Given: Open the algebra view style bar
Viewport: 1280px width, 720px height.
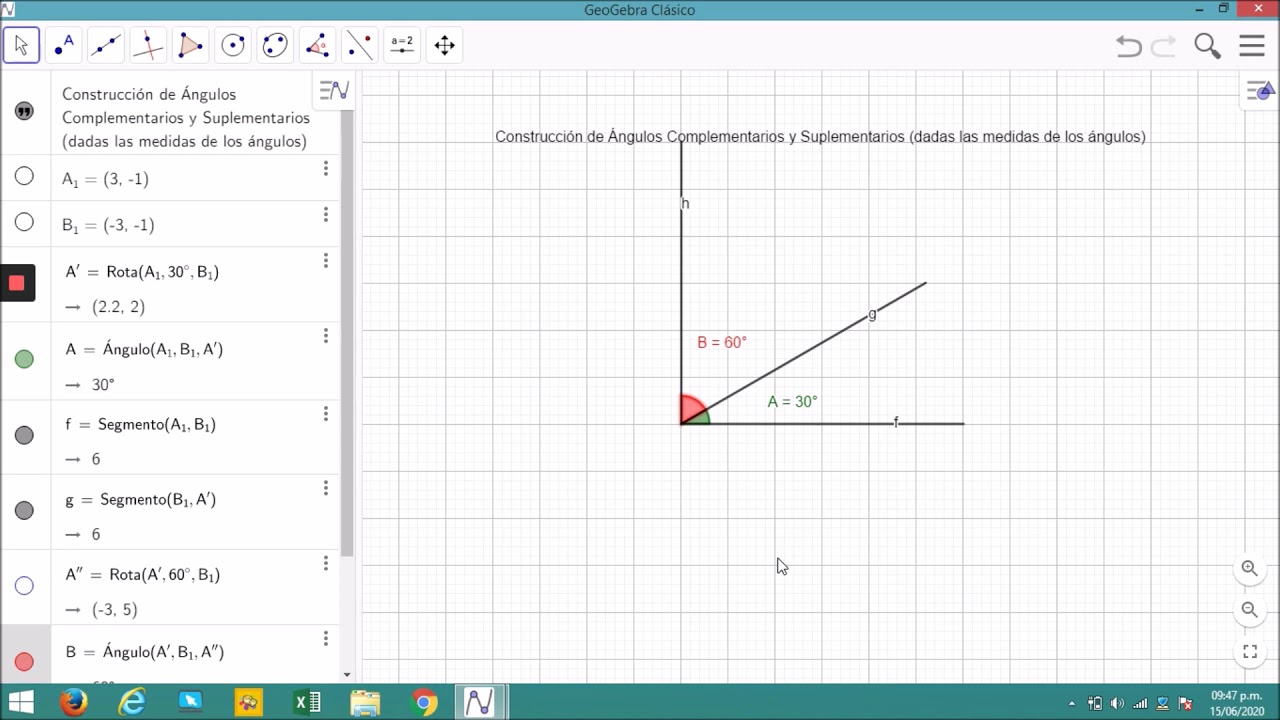Looking at the screenshot, I should click(x=333, y=91).
